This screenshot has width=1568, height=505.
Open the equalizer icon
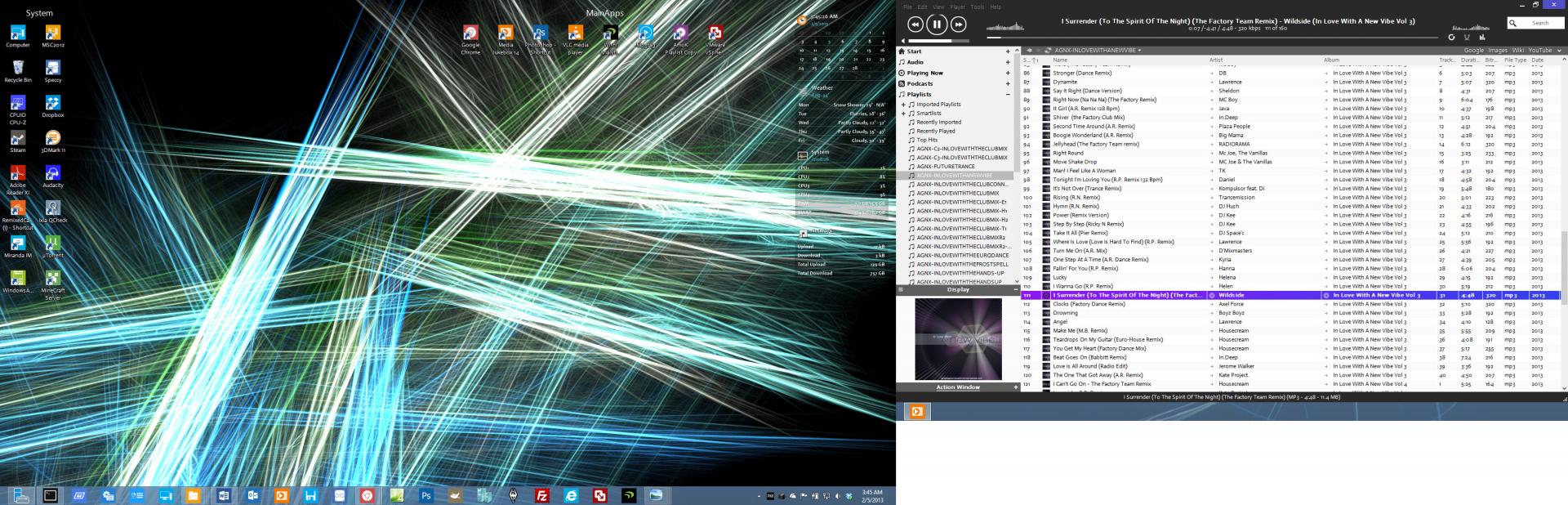(x=1482, y=37)
